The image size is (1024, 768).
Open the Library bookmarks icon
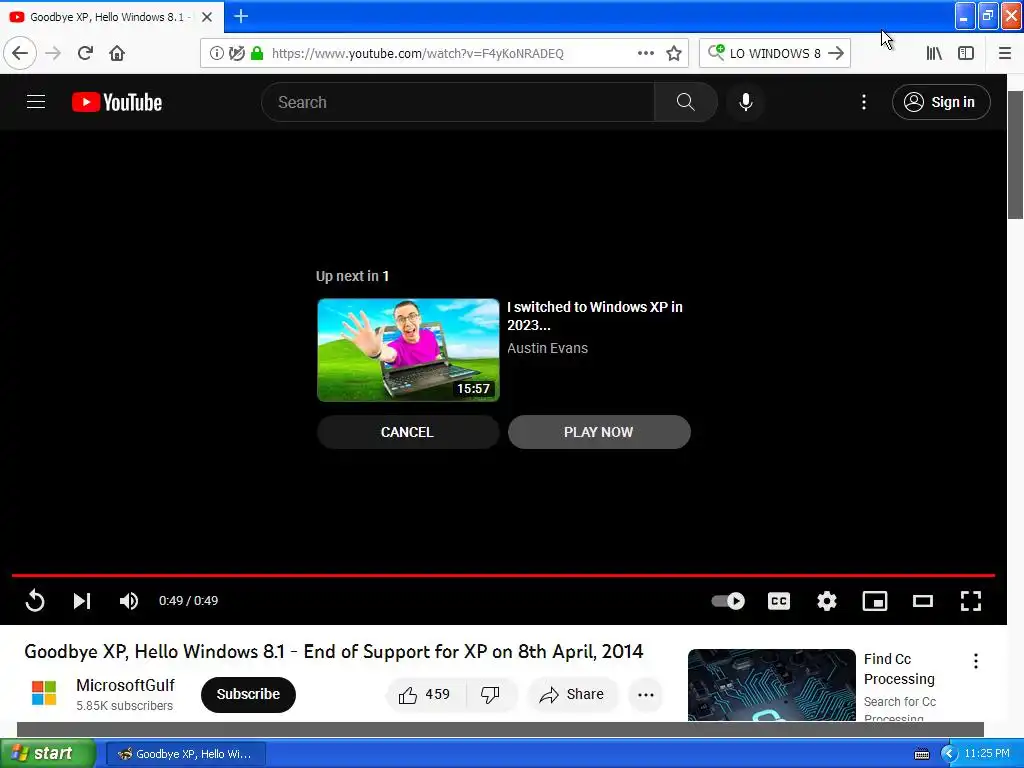[934, 53]
